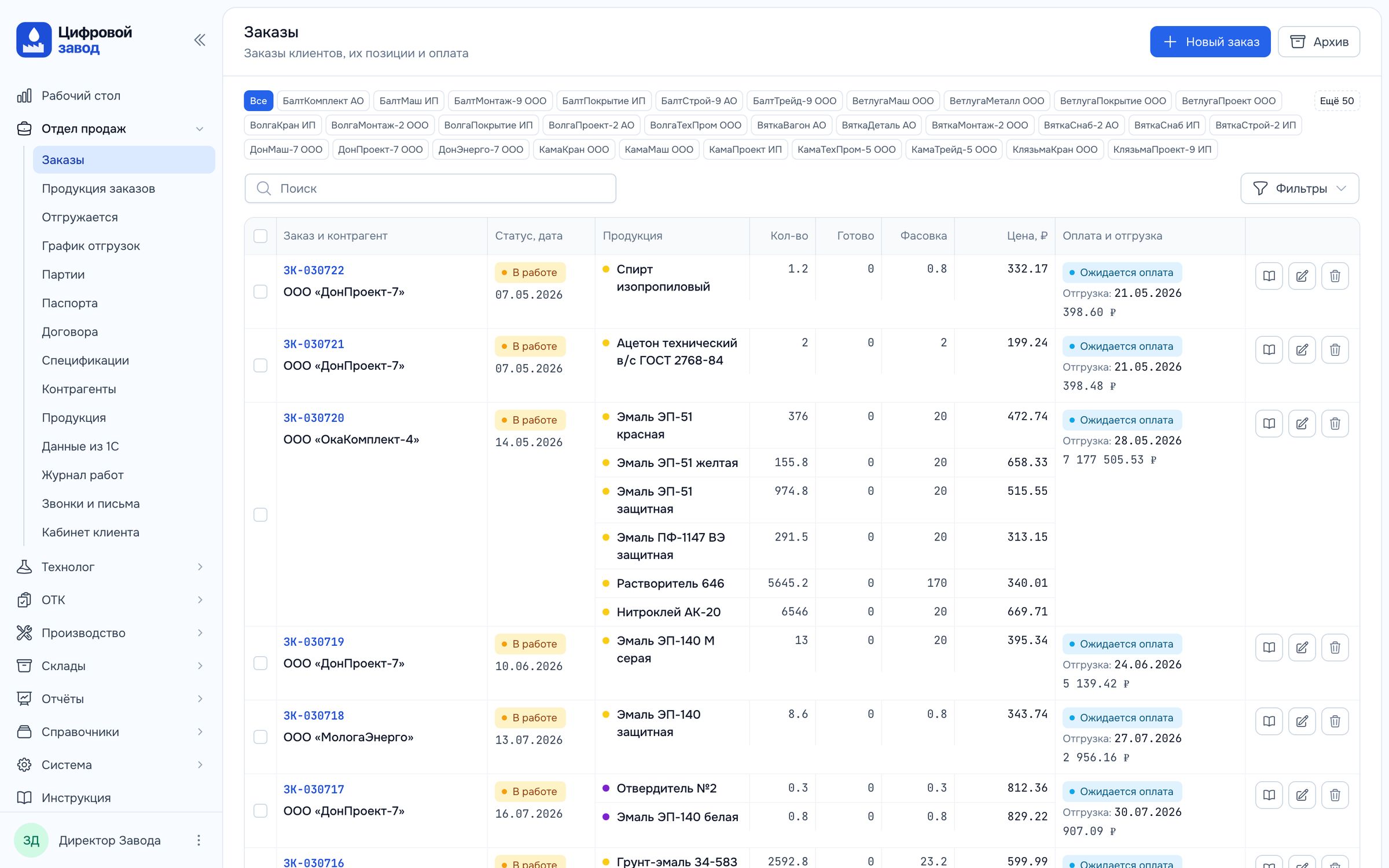Delete order ЗК-030719 with trash icon
1389x868 pixels.
(1335, 648)
